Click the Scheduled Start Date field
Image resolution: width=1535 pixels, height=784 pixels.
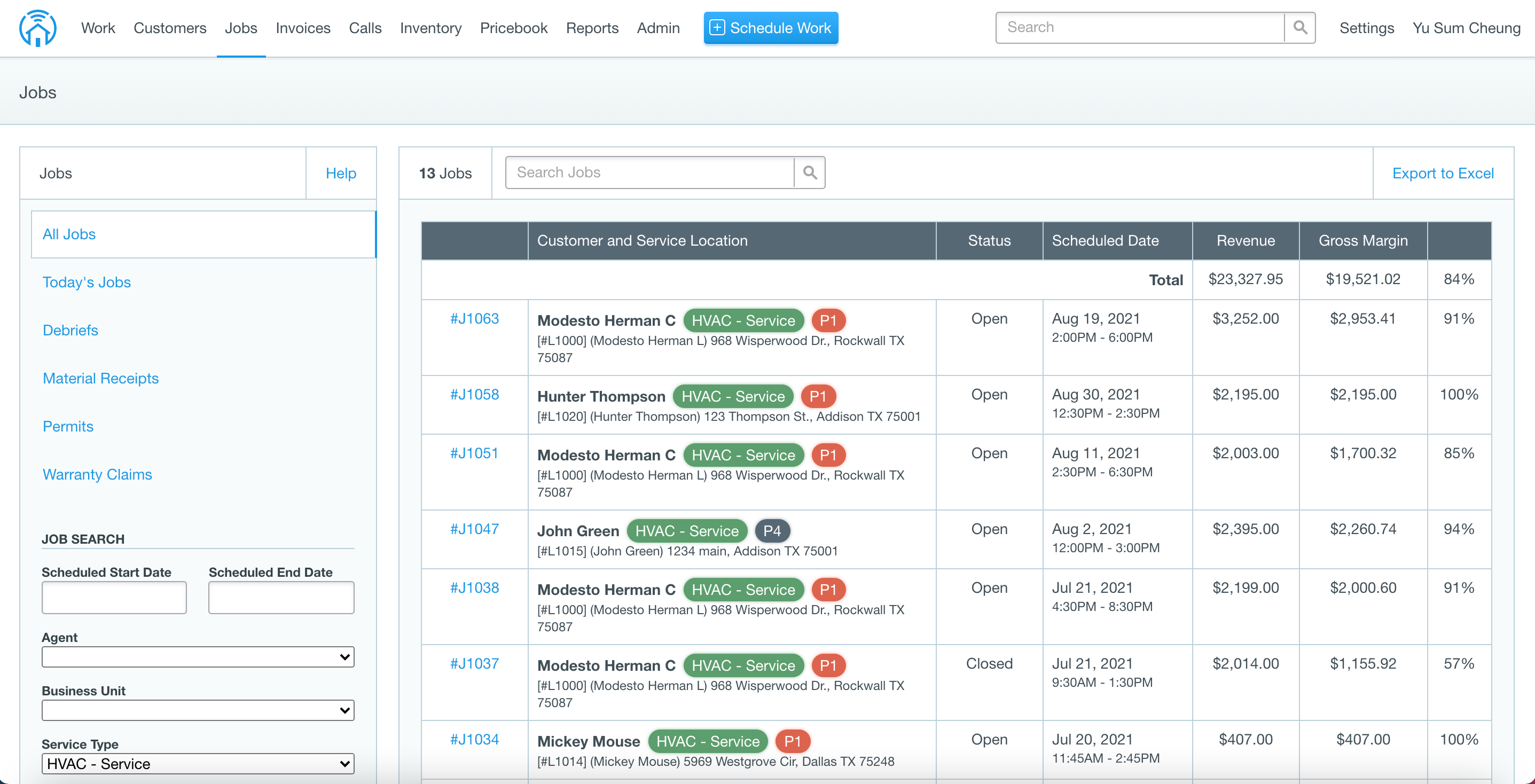point(114,598)
